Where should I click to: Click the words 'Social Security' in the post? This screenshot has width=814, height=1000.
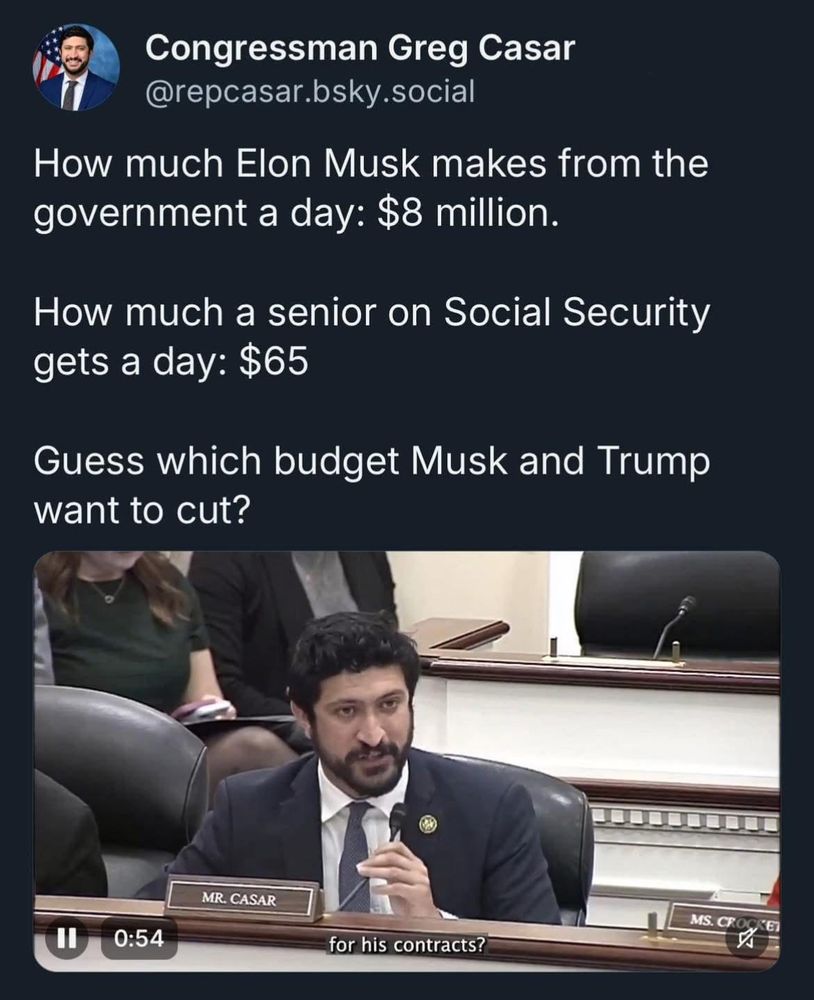[576, 312]
